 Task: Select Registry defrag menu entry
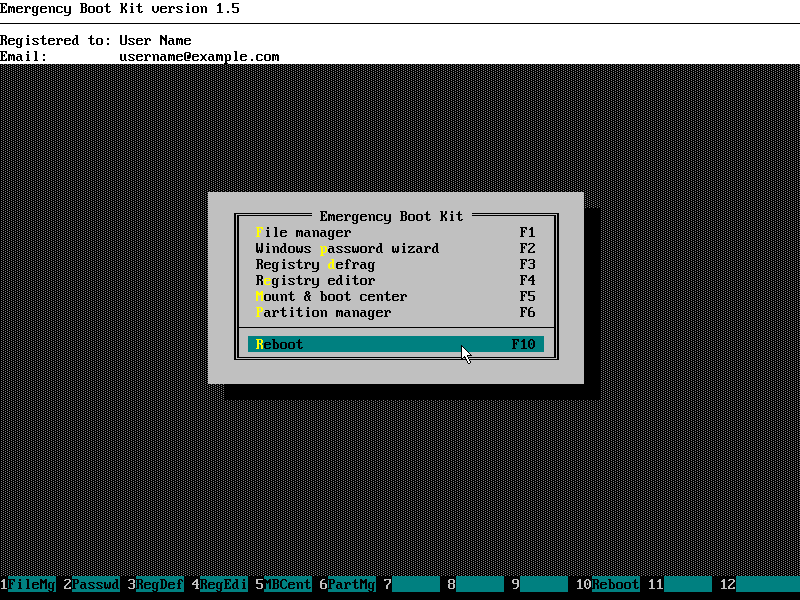[x=395, y=264]
